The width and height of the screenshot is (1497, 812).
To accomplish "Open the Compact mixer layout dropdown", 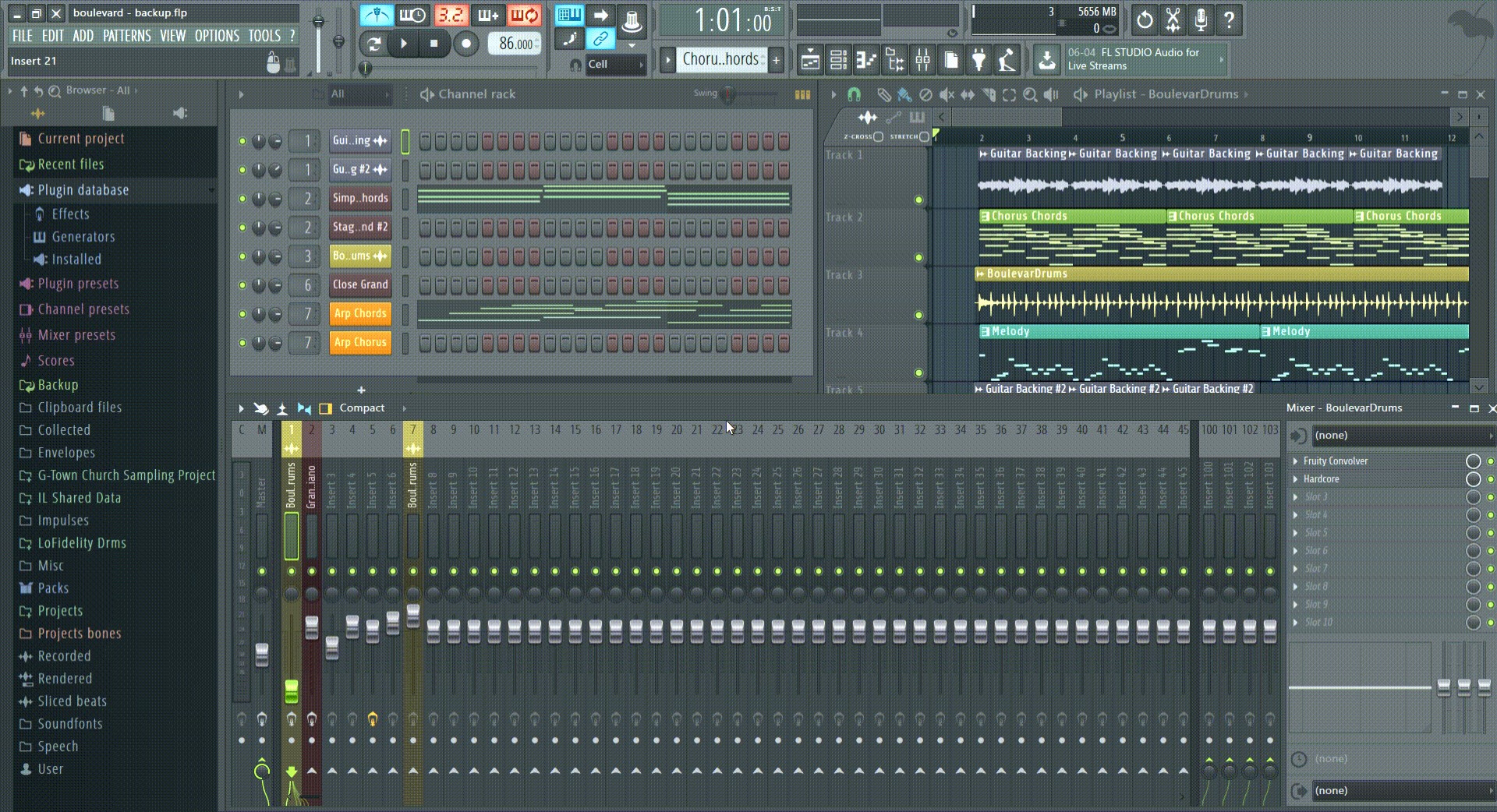I will pyautogui.click(x=362, y=408).
